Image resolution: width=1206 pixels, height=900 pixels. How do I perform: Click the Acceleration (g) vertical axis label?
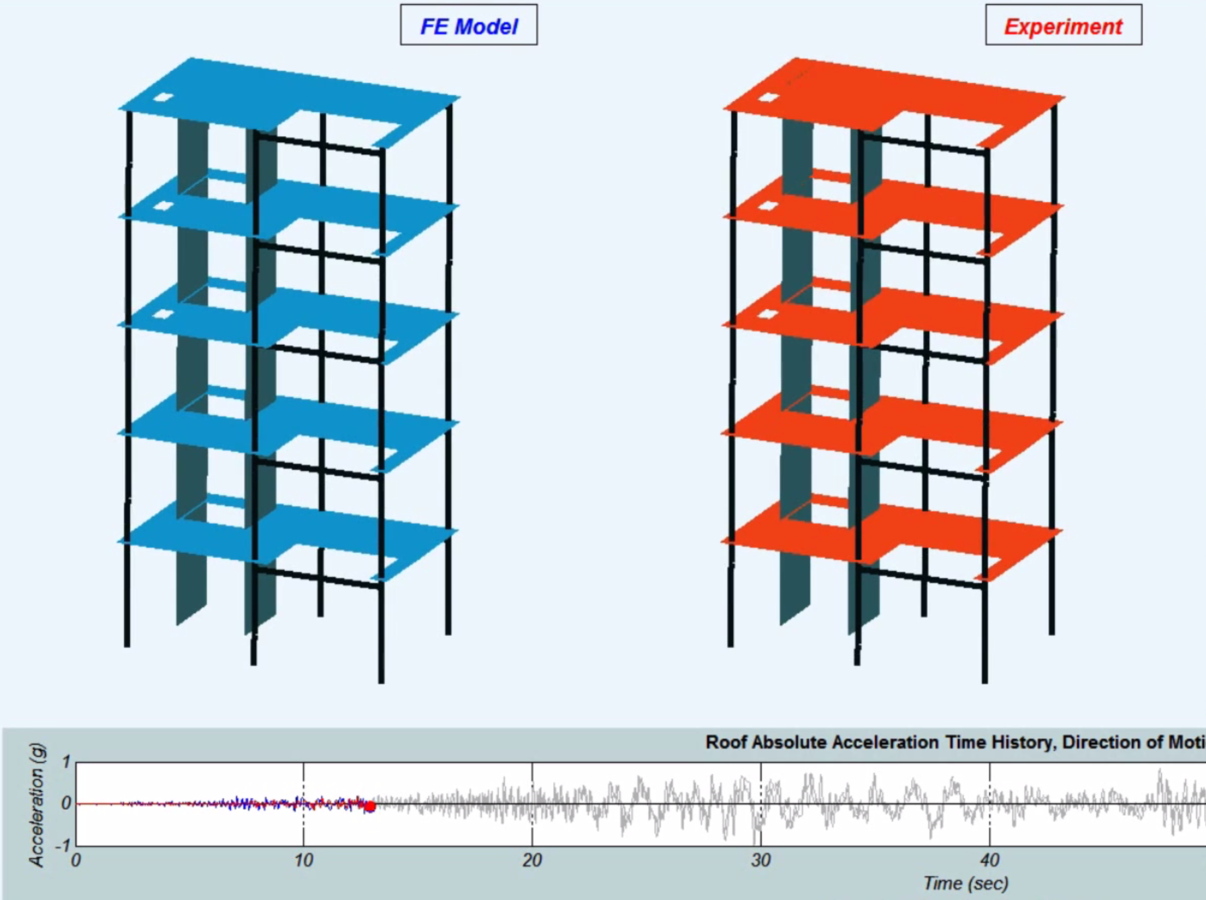coord(37,805)
